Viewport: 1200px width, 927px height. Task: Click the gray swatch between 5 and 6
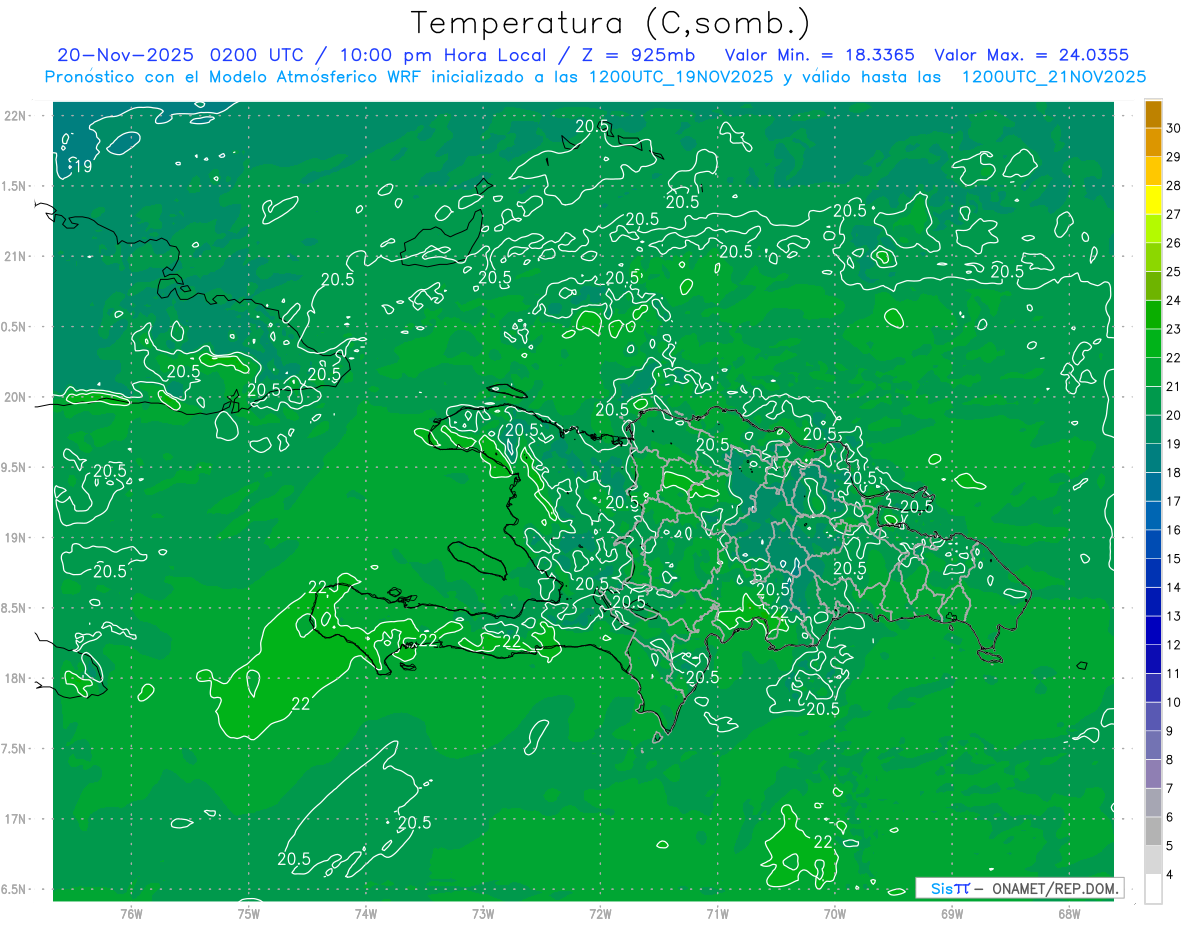point(1154,832)
